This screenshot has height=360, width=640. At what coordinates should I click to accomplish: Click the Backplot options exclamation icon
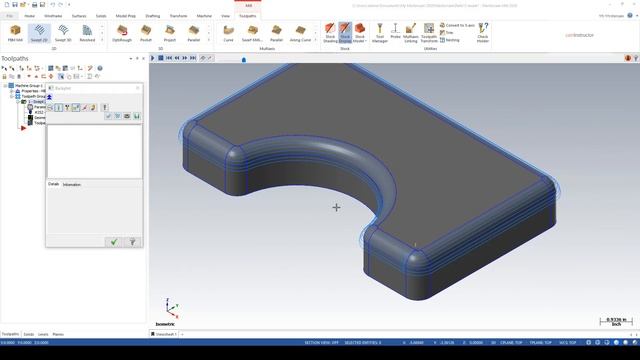click(104, 107)
